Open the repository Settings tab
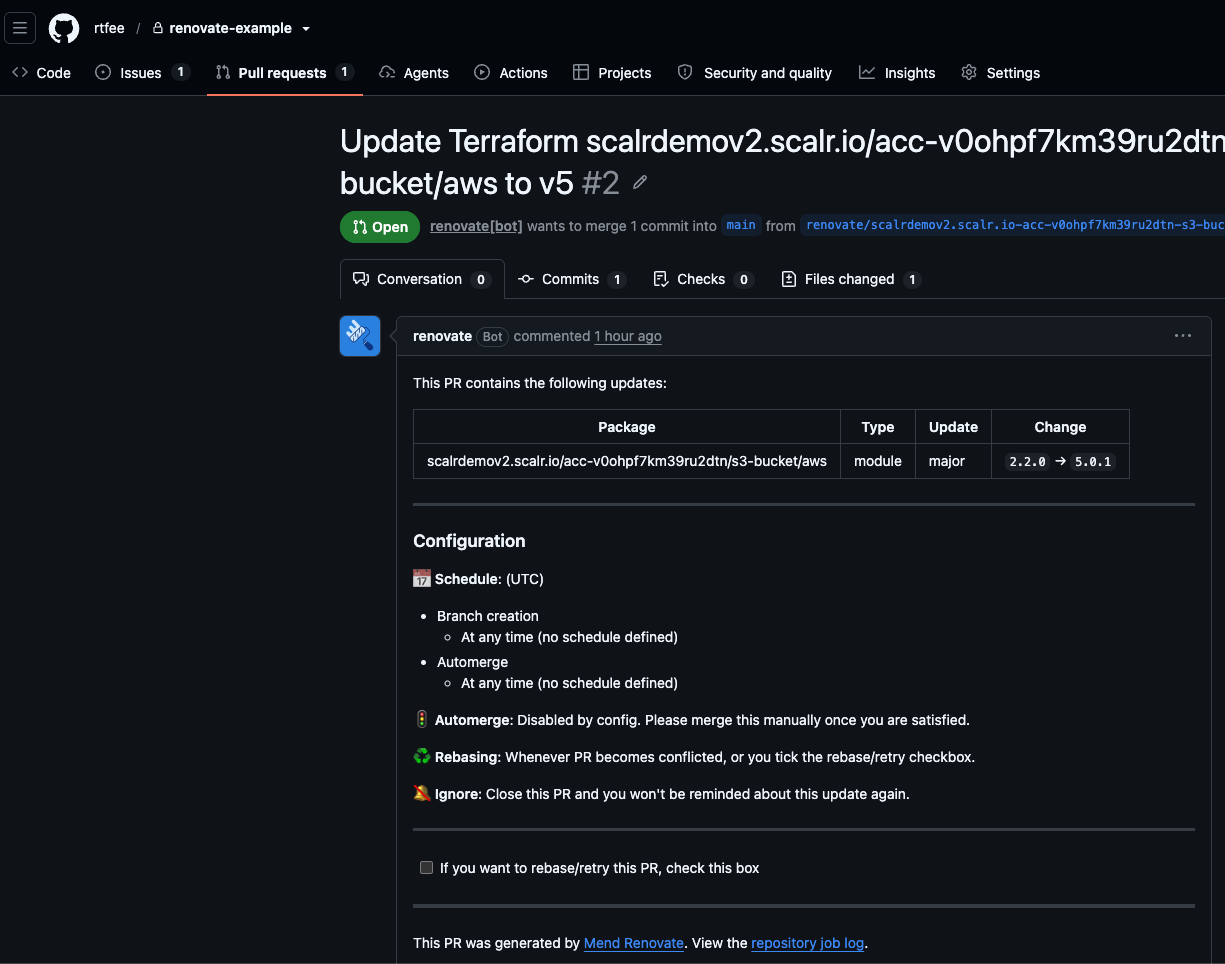The width and height of the screenshot is (1225, 964). [x=1000, y=73]
